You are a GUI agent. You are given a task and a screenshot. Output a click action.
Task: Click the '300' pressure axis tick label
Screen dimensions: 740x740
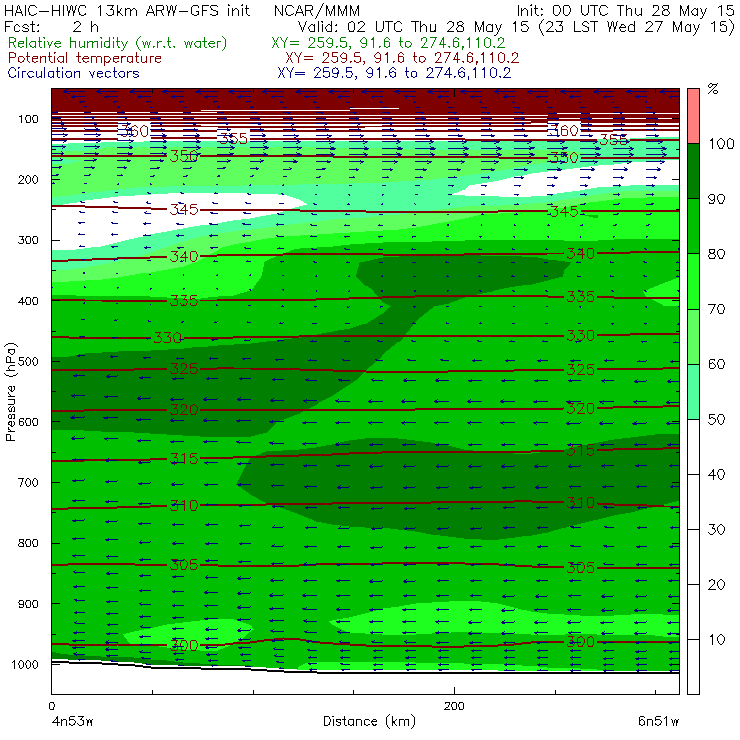[28, 240]
